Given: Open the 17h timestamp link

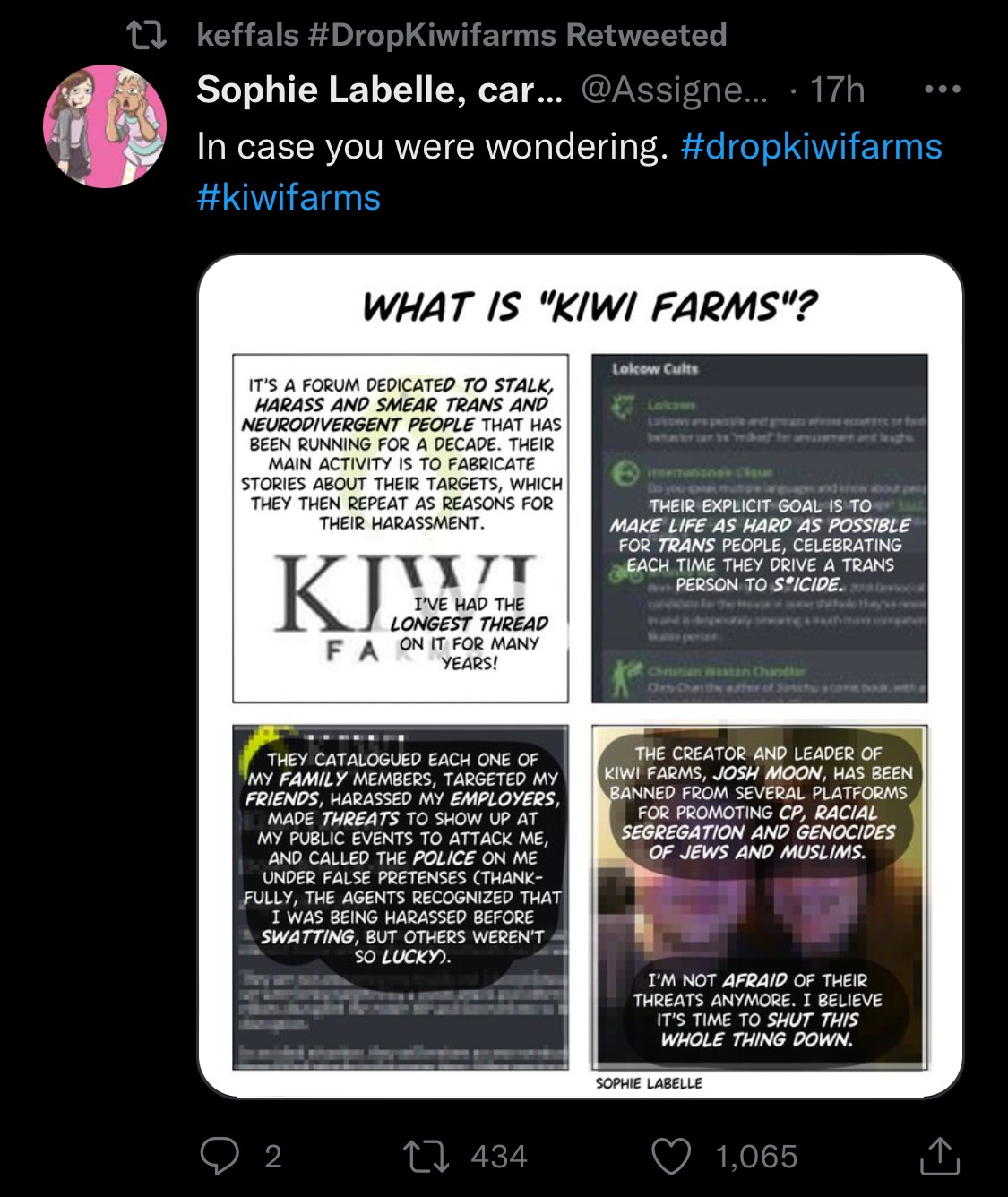Looking at the screenshot, I should click(x=837, y=90).
